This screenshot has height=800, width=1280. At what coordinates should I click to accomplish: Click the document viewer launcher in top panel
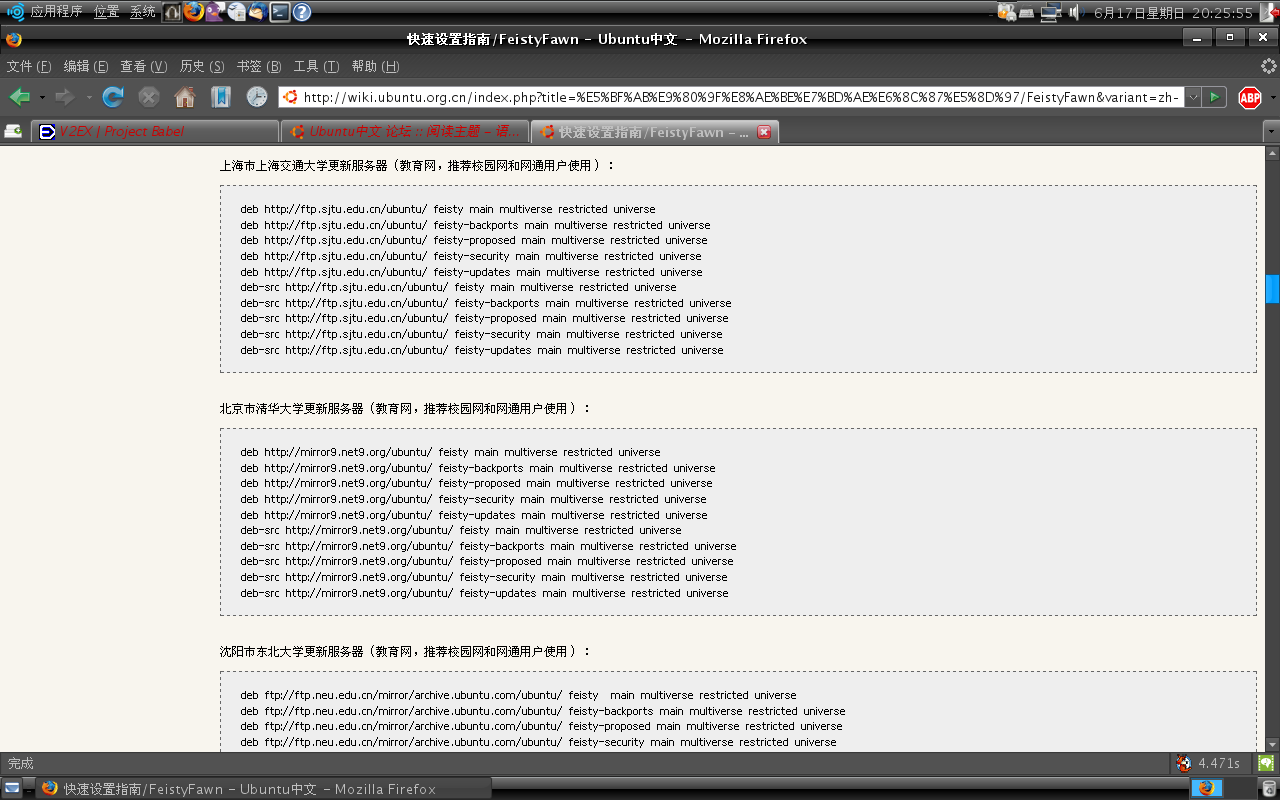coord(237,12)
